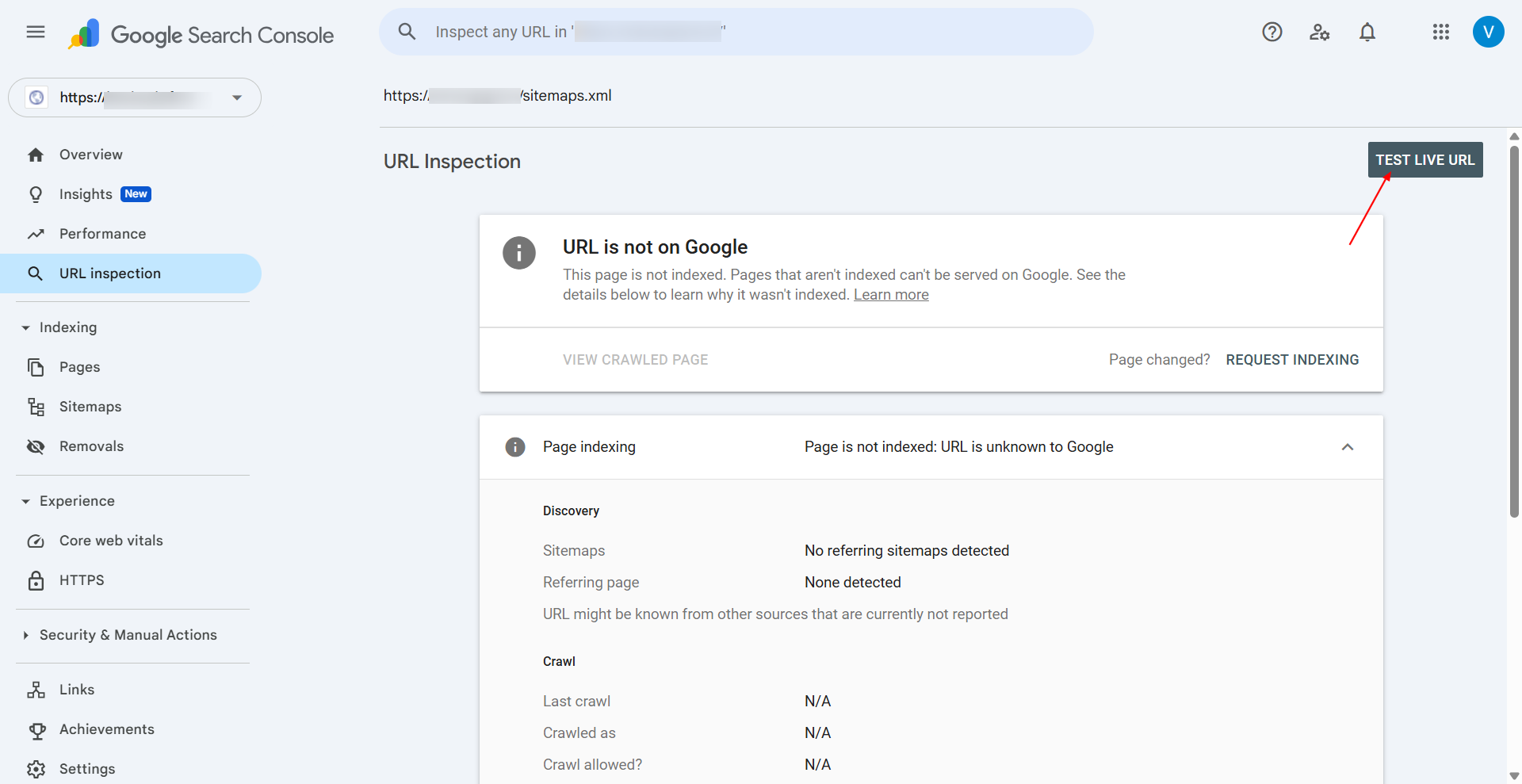1522x784 pixels.
Task: Collapse the Page indexing panel chevron
Action: point(1347,447)
